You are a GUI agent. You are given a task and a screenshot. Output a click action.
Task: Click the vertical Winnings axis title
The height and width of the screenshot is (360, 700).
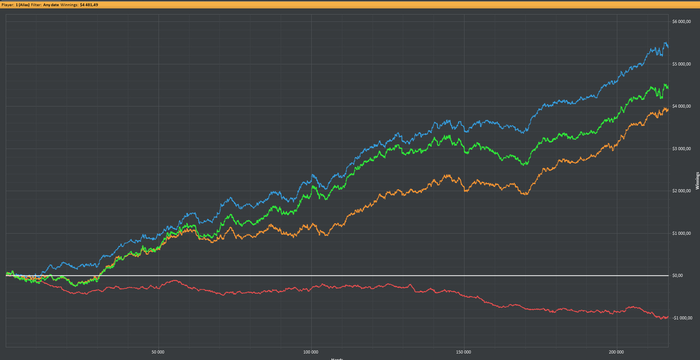point(696,181)
